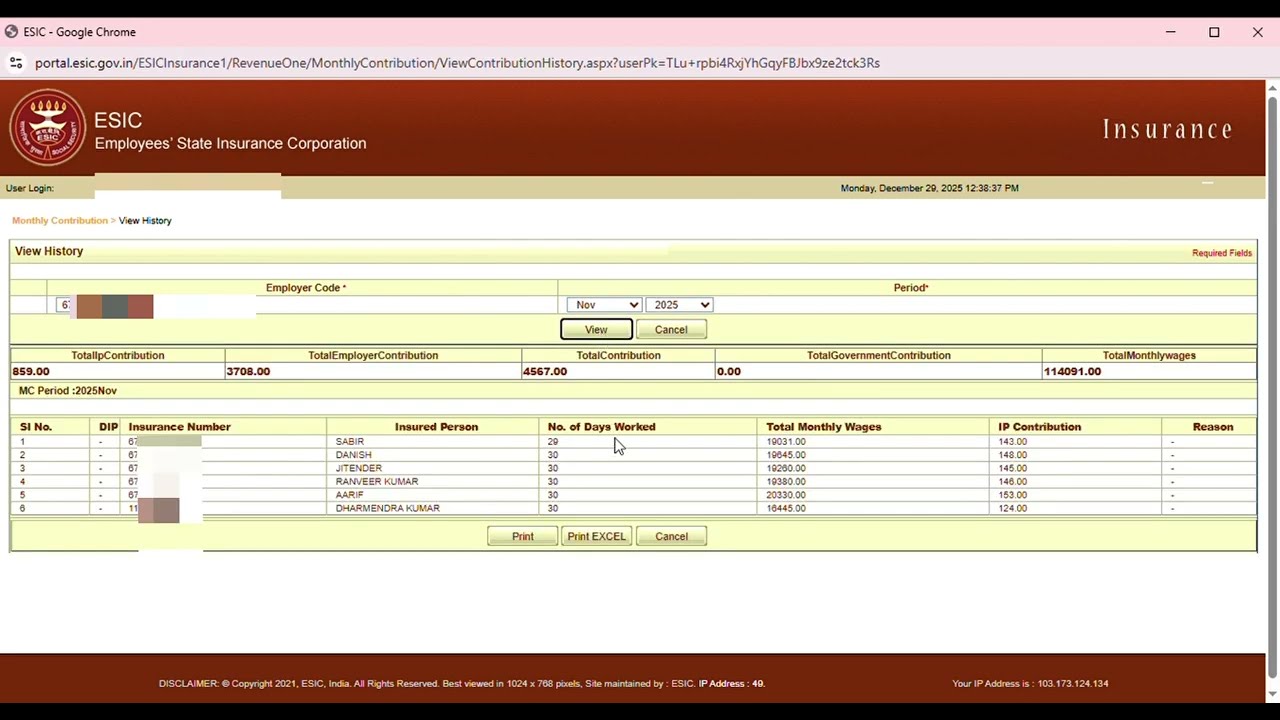
Task: Select insured person AARIF
Action: point(350,495)
